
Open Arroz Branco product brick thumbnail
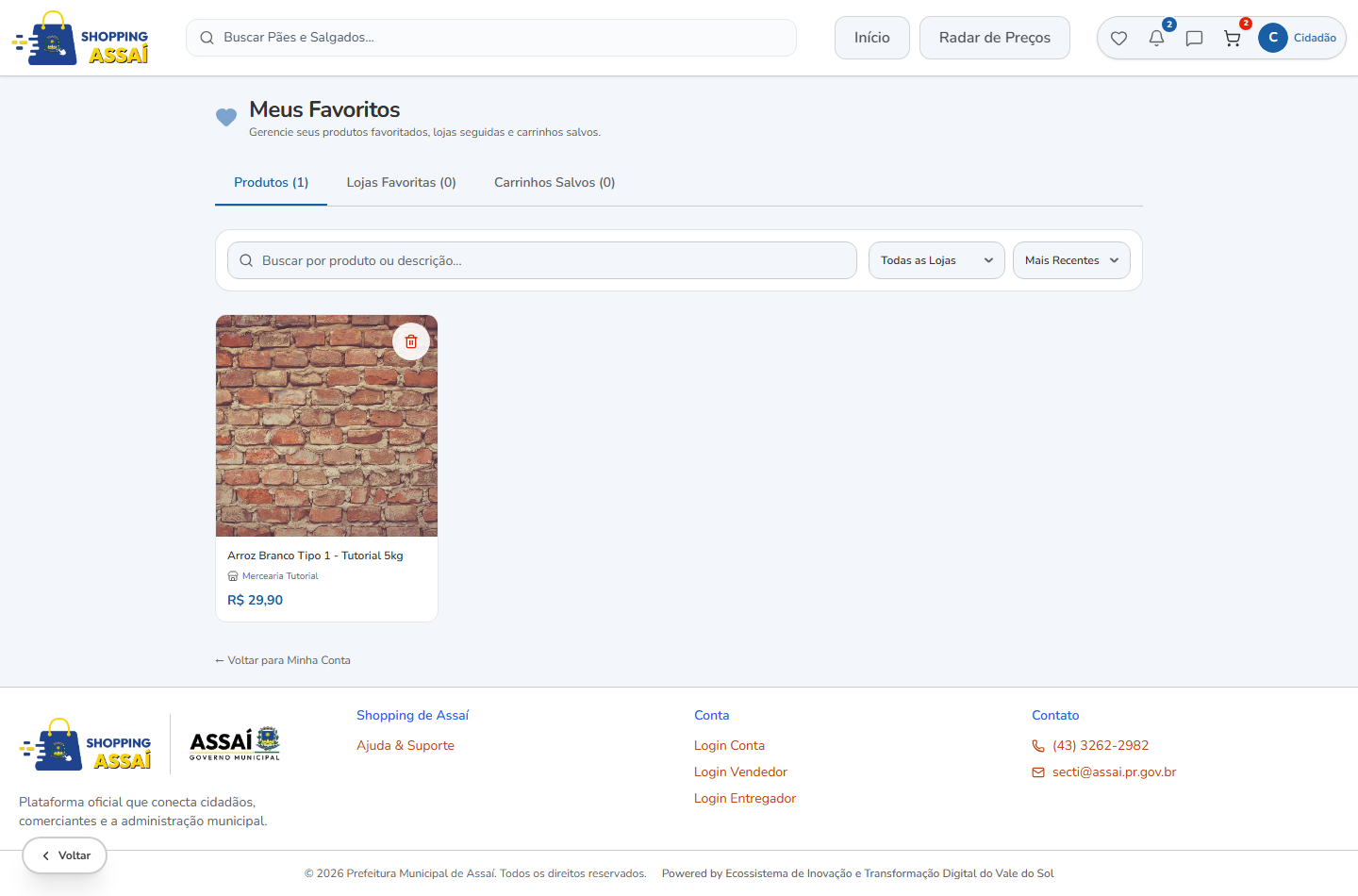tap(326, 426)
